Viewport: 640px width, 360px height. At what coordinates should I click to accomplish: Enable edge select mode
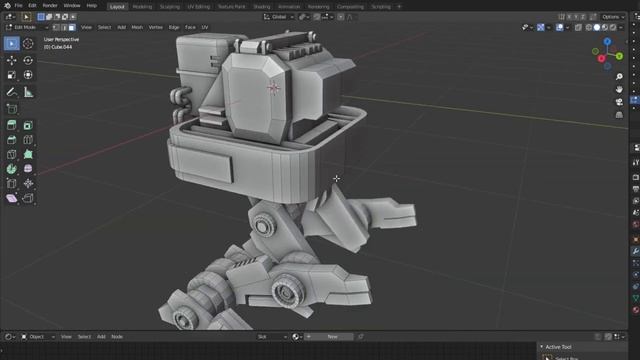click(x=64, y=27)
